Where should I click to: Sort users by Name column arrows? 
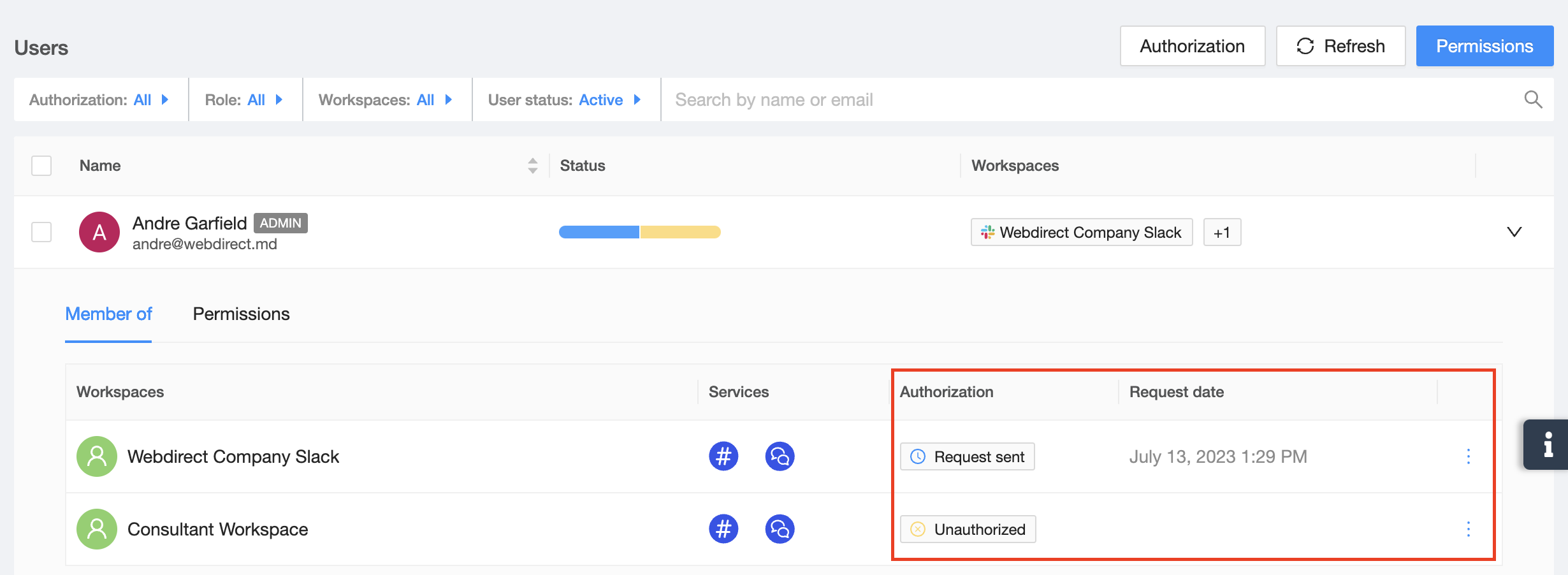pyautogui.click(x=533, y=166)
